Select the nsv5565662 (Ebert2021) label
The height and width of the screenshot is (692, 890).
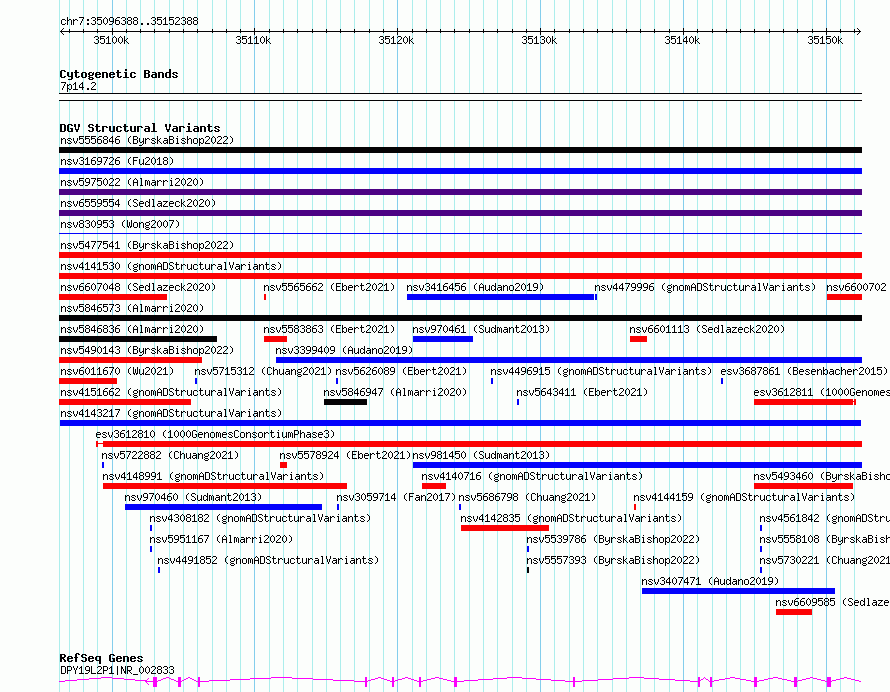329,287
